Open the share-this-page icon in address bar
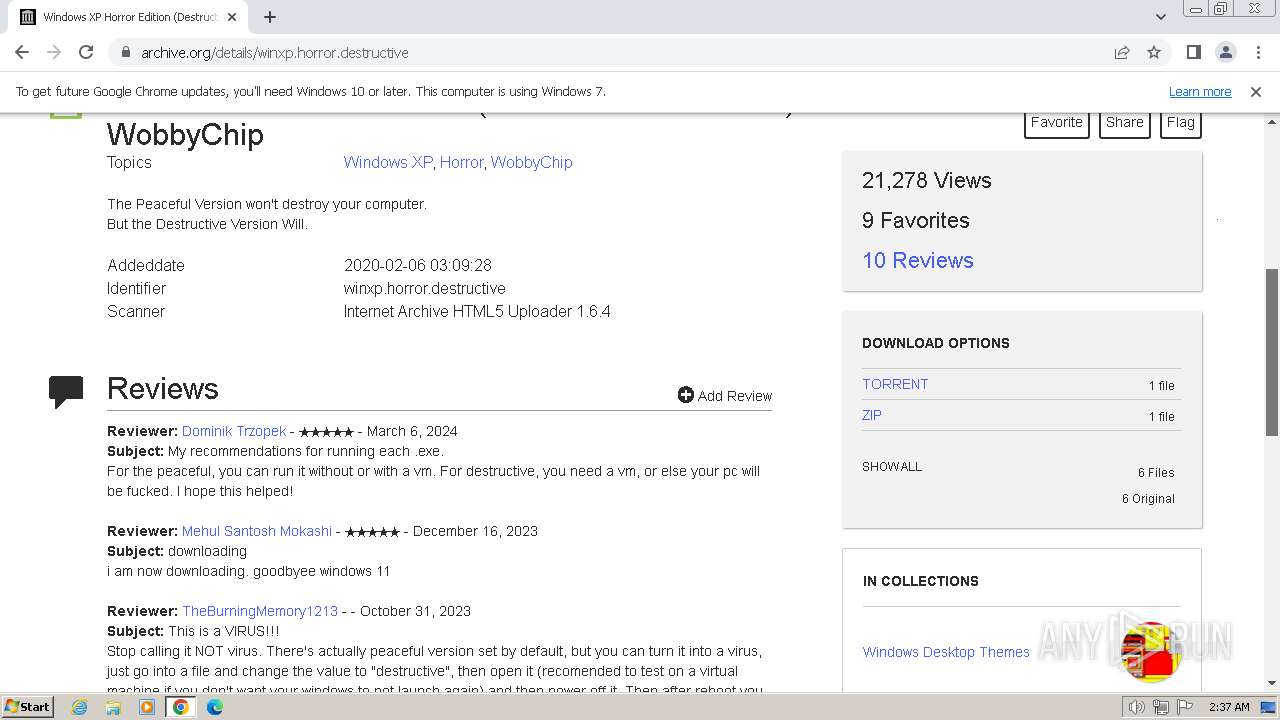1280x720 pixels. 1122,52
